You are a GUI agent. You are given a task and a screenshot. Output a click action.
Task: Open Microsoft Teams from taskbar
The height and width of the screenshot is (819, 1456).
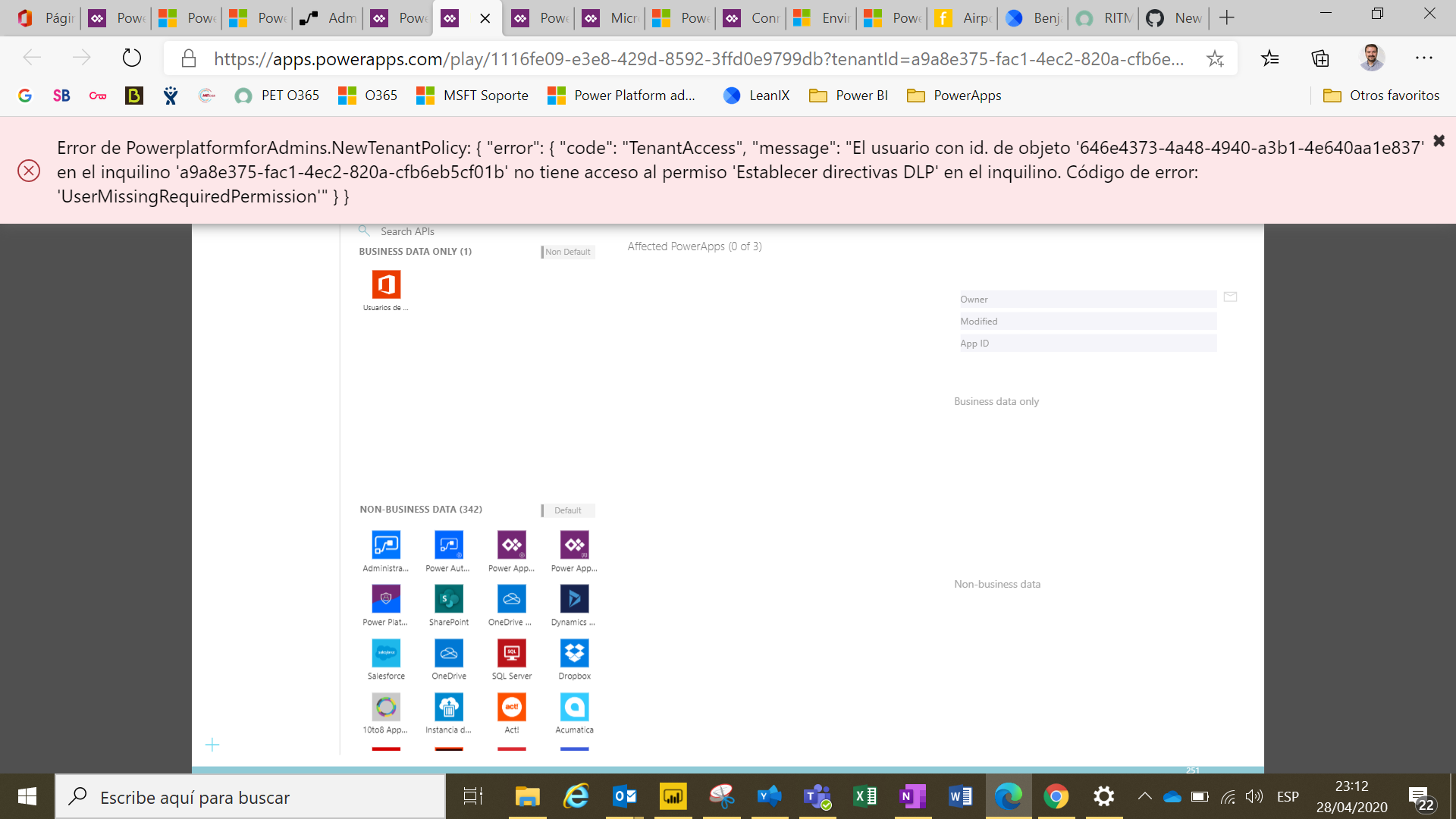click(x=817, y=796)
